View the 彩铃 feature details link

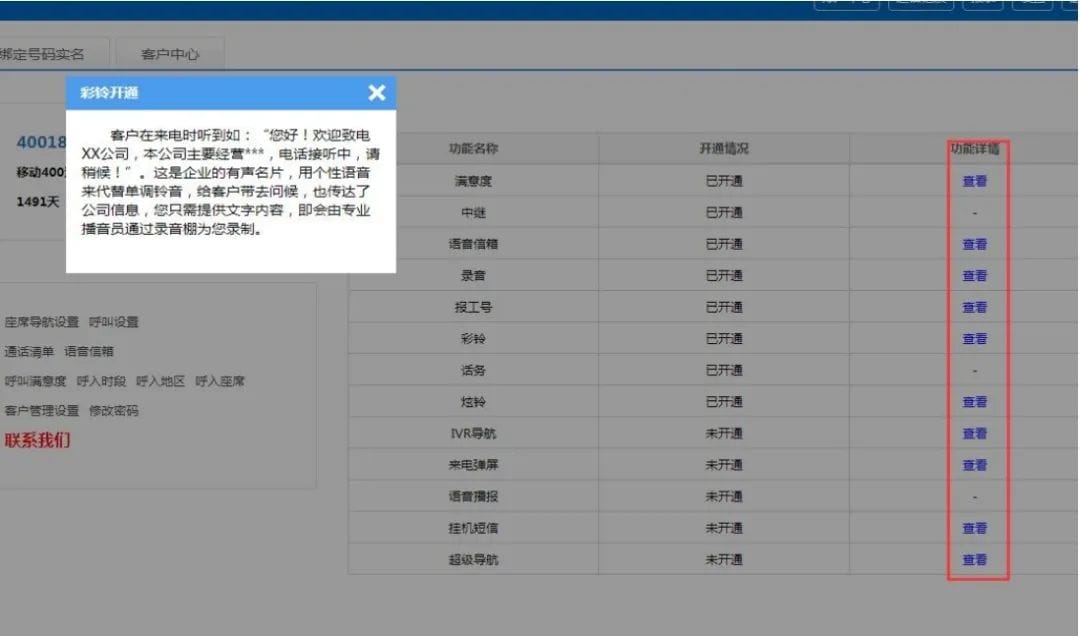pos(974,339)
